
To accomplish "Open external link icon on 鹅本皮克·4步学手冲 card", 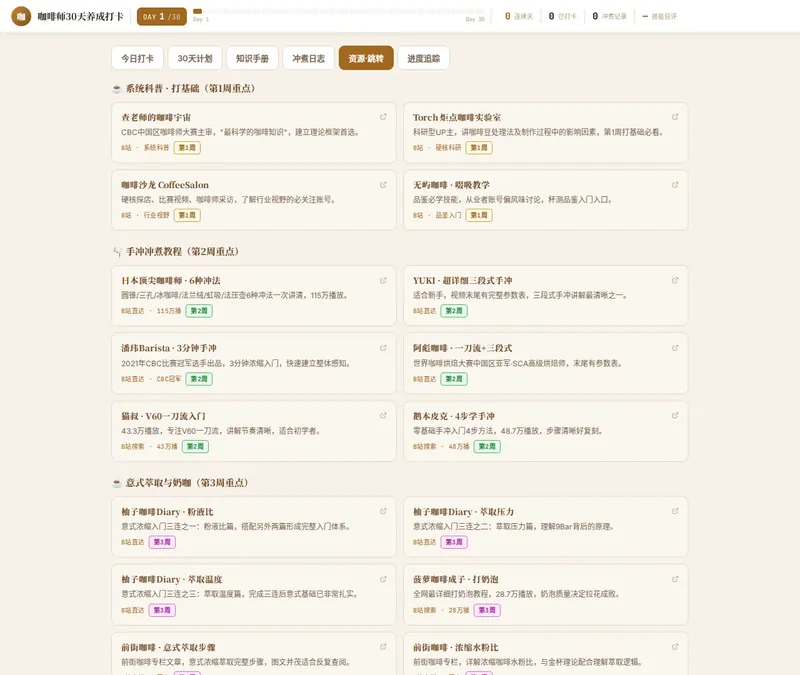I will 675,415.
